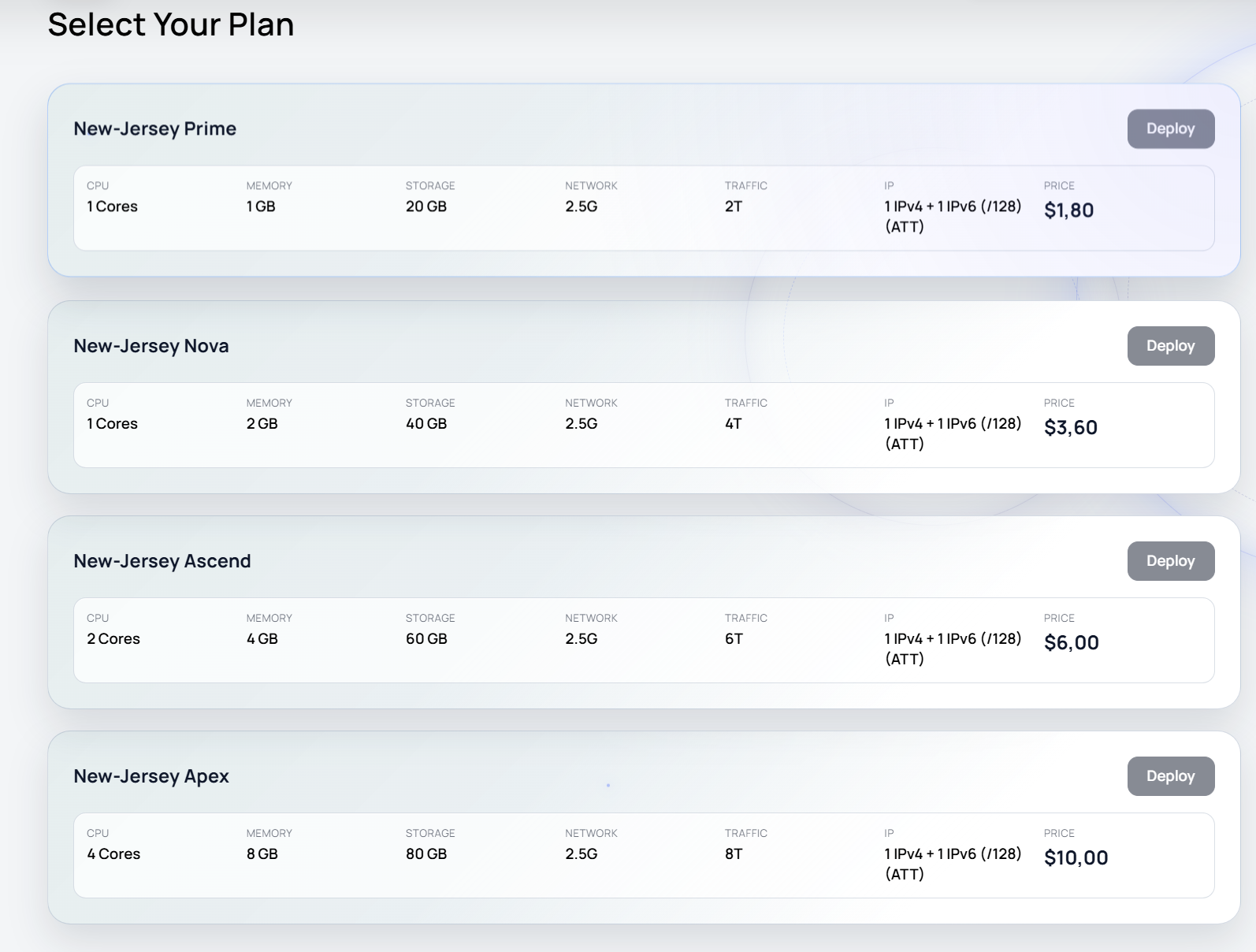Image resolution: width=1256 pixels, height=952 pixels.
Task: Click the New-Jersey Nova plan title
Action: click(x=150, y=346)
